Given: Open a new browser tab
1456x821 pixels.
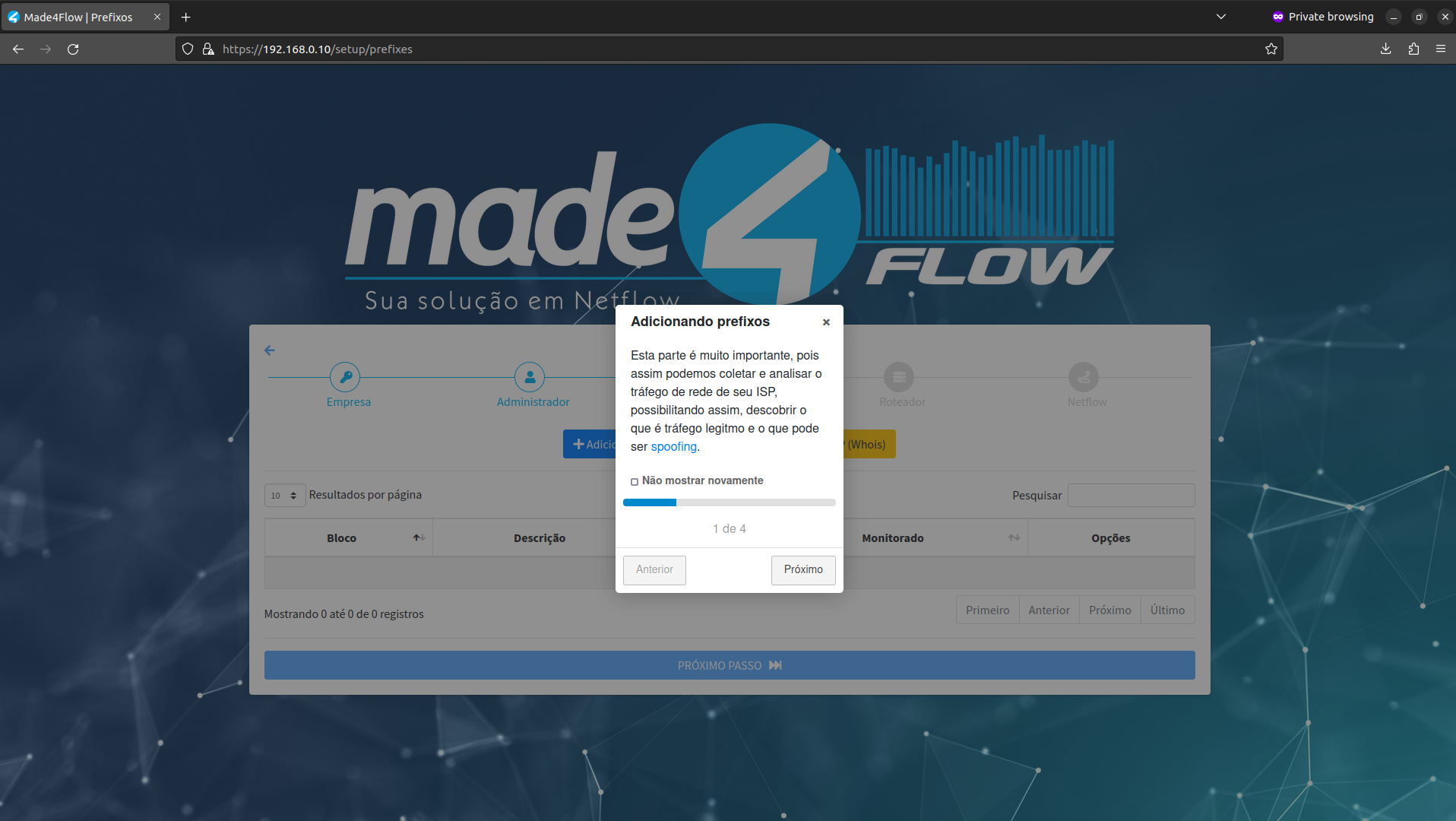Looking at the screenshot, I should click(x=185, y=17).
